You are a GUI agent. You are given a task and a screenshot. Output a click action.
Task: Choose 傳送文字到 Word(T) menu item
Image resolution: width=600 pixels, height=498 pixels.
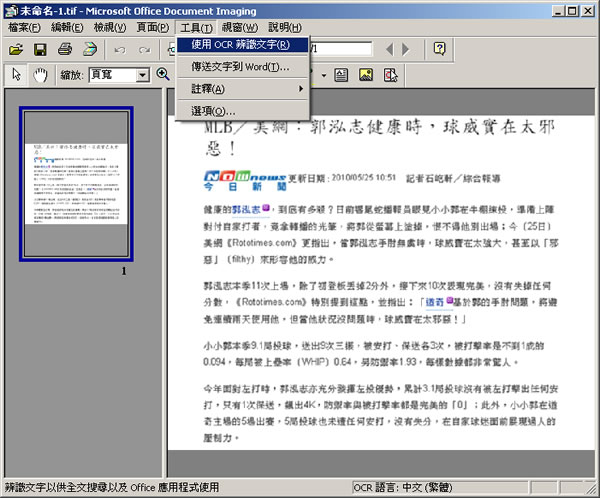point(240,67)
